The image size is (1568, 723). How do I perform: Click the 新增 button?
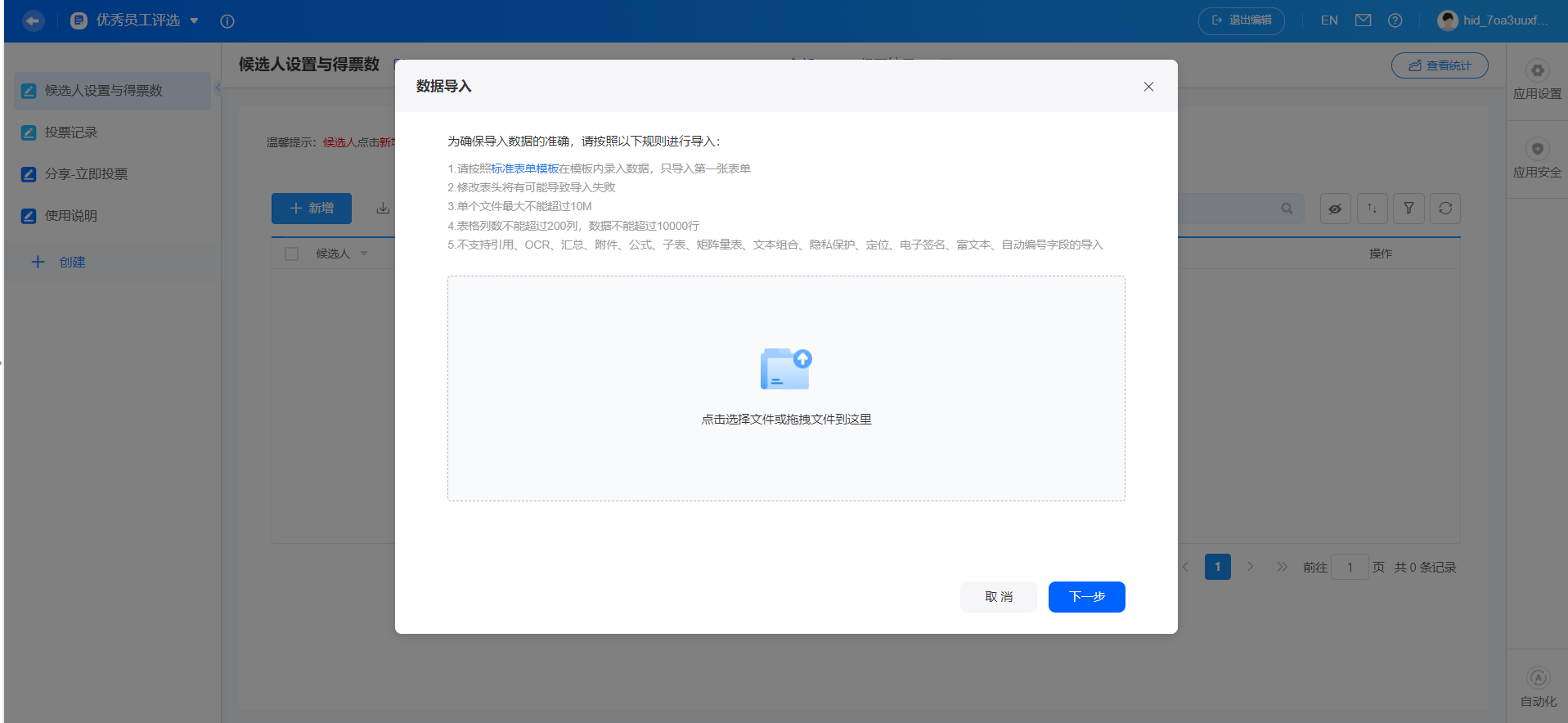[312, 209]
